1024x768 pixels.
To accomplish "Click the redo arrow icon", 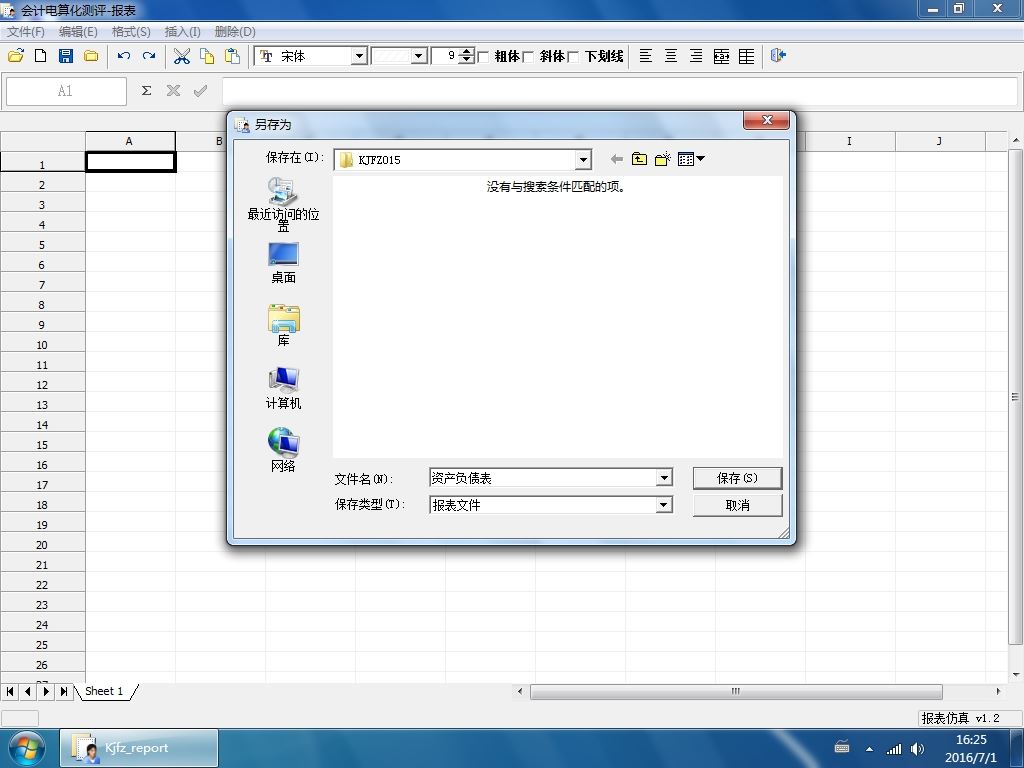I will 149,56.
